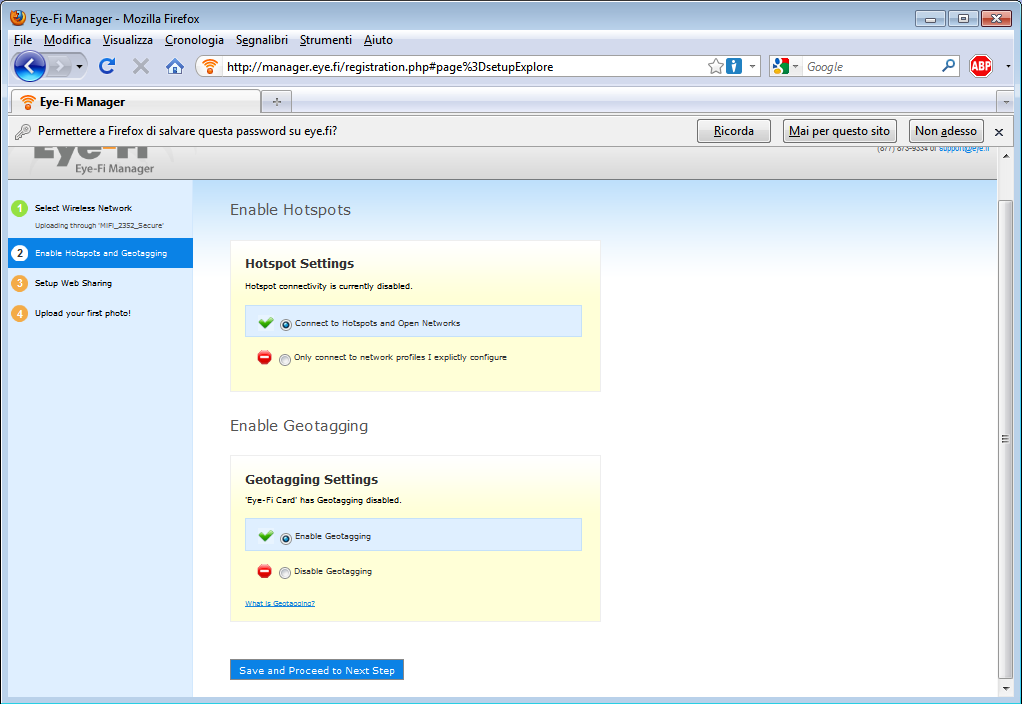Click the Hotspot Settings heading
1022x704 pixels.
299,263
